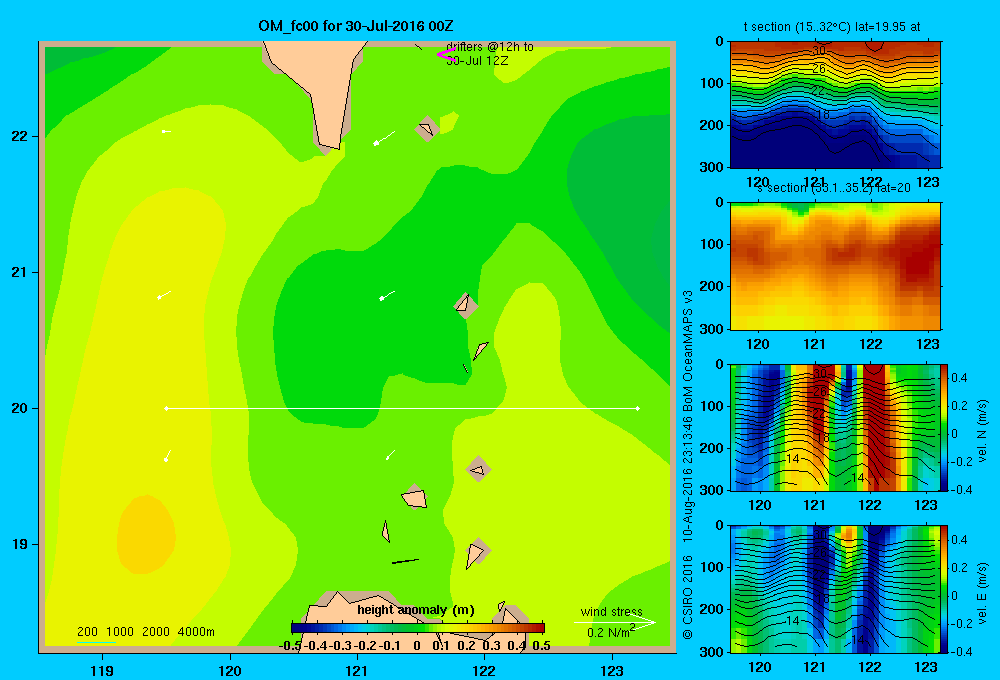
Task: Click the wind arrow near 19.7N 121.2E
Action: (390, 455)
